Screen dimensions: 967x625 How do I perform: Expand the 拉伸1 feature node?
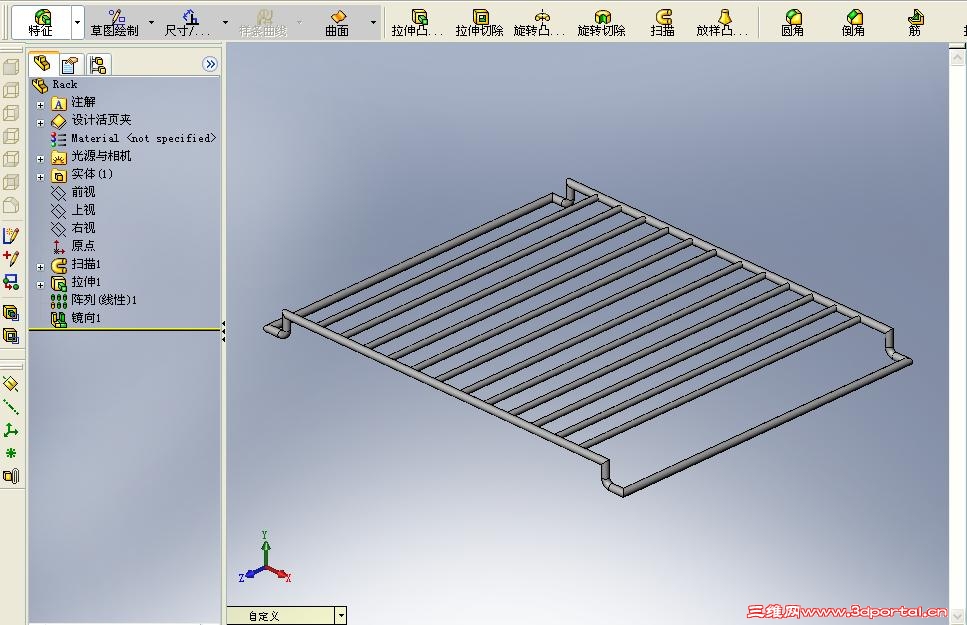(41, 285)
